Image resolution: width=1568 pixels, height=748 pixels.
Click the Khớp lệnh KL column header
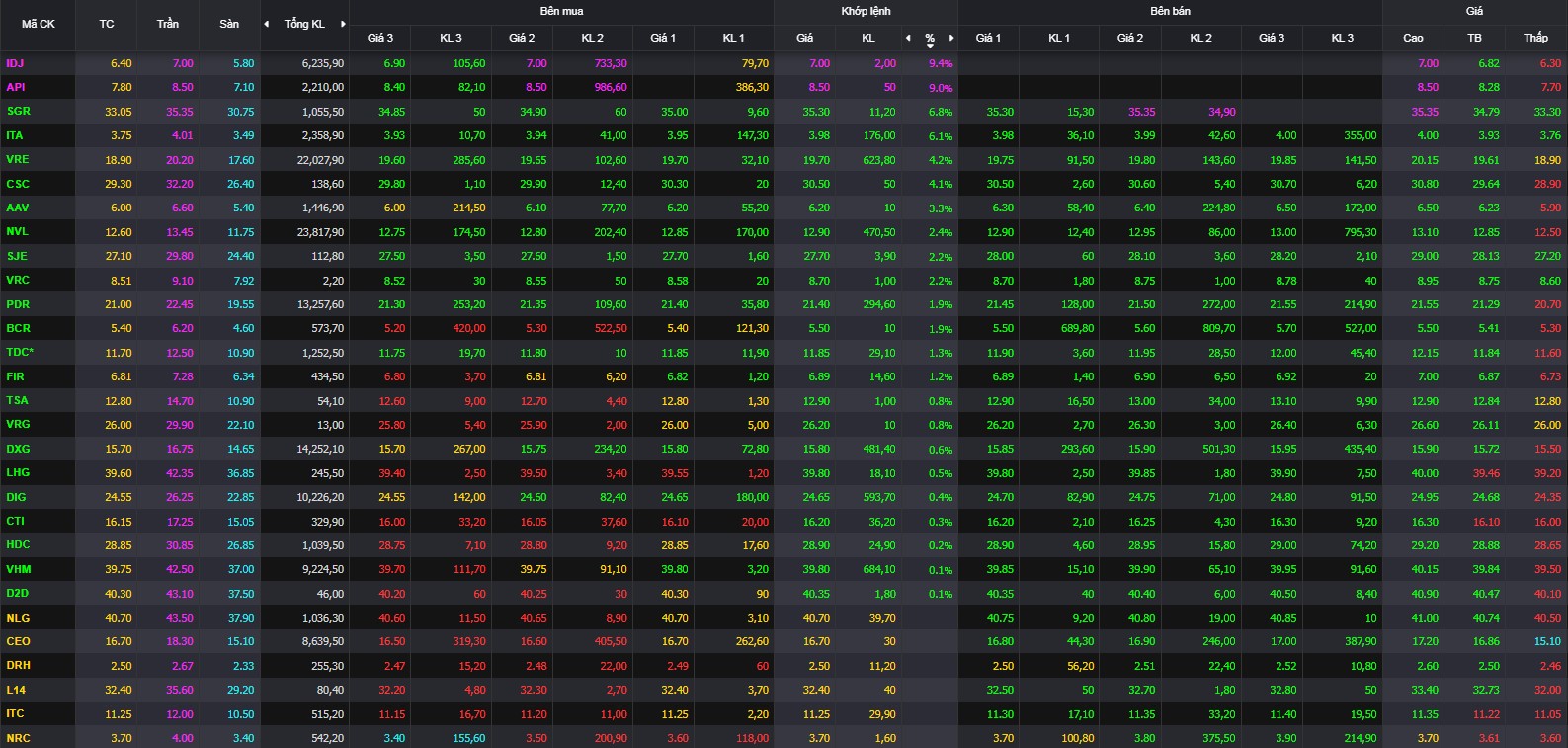tap(868, 38)
